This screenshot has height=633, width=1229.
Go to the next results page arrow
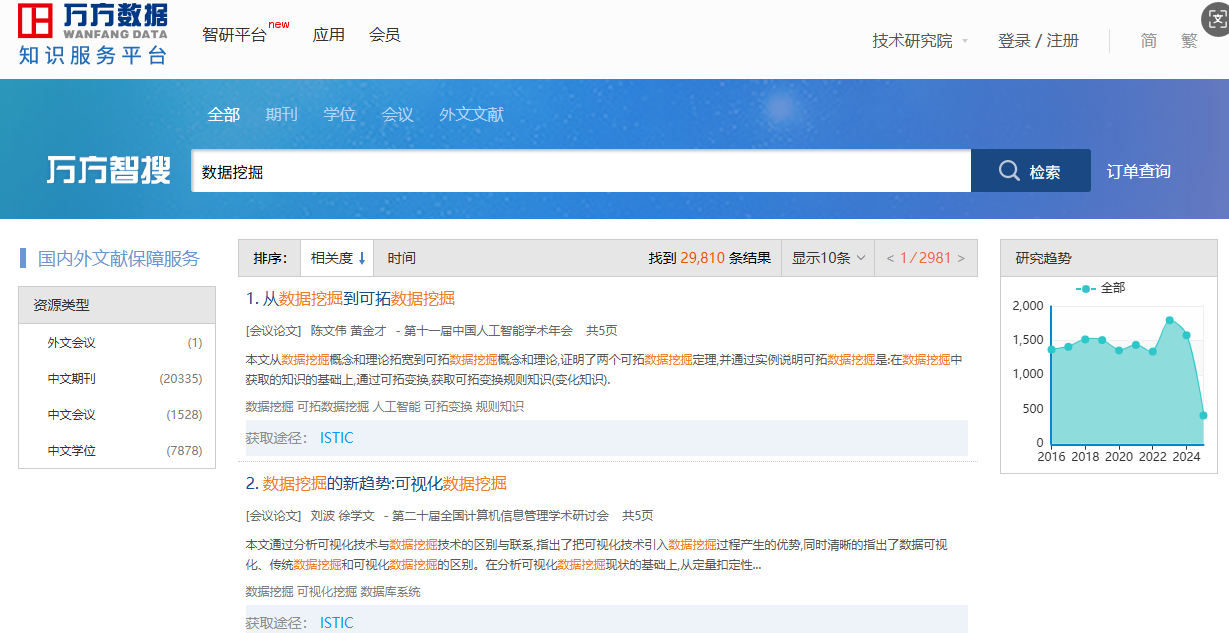click(x=961, y=258)
